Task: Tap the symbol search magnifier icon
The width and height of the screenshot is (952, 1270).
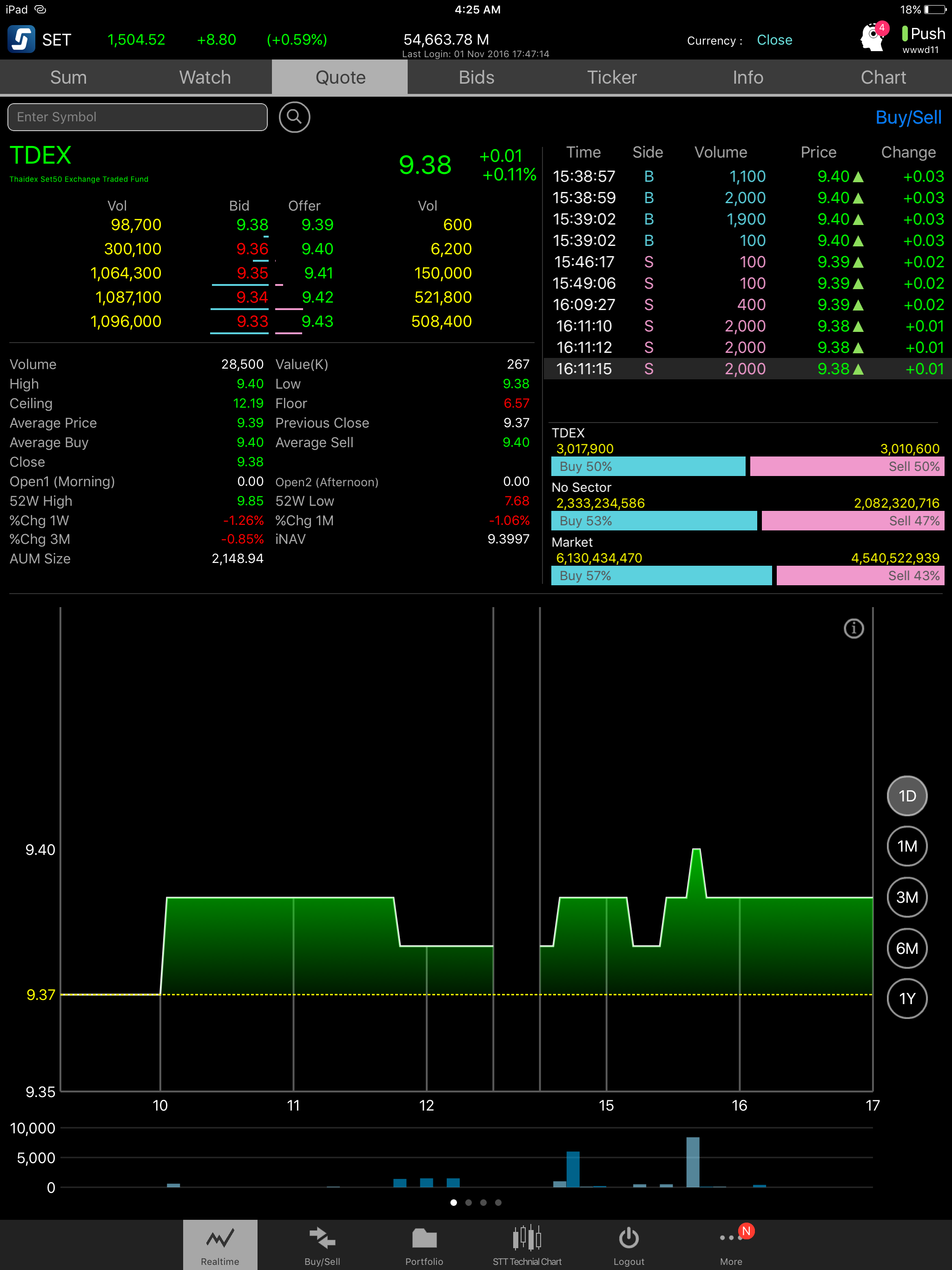Action: (295, 117)
